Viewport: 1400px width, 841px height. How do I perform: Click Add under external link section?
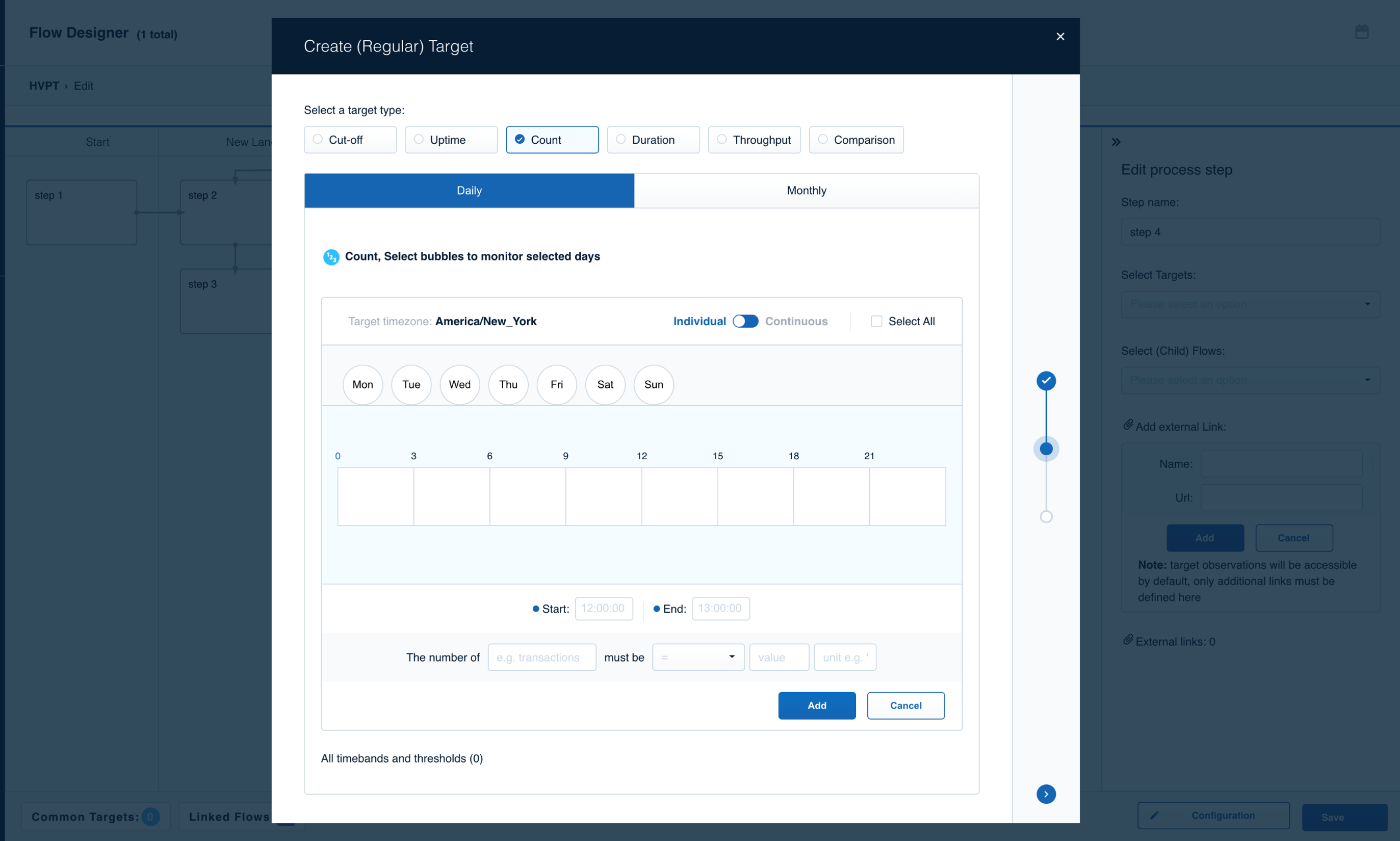click(x=1204, y=538)
